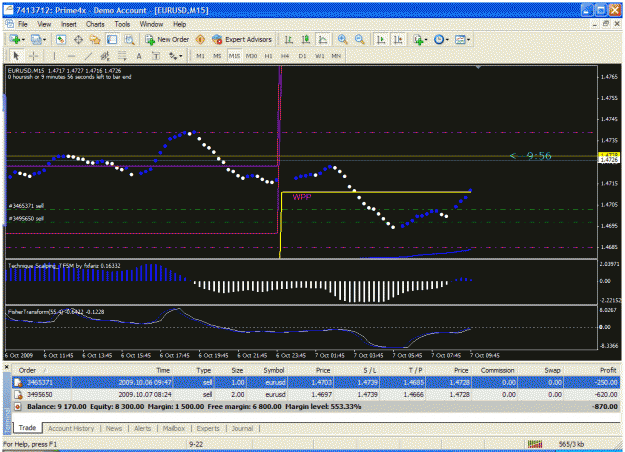Switch chart to Candlesticks mode
This screenshot has width=625, height=452.
click(306, 39)
